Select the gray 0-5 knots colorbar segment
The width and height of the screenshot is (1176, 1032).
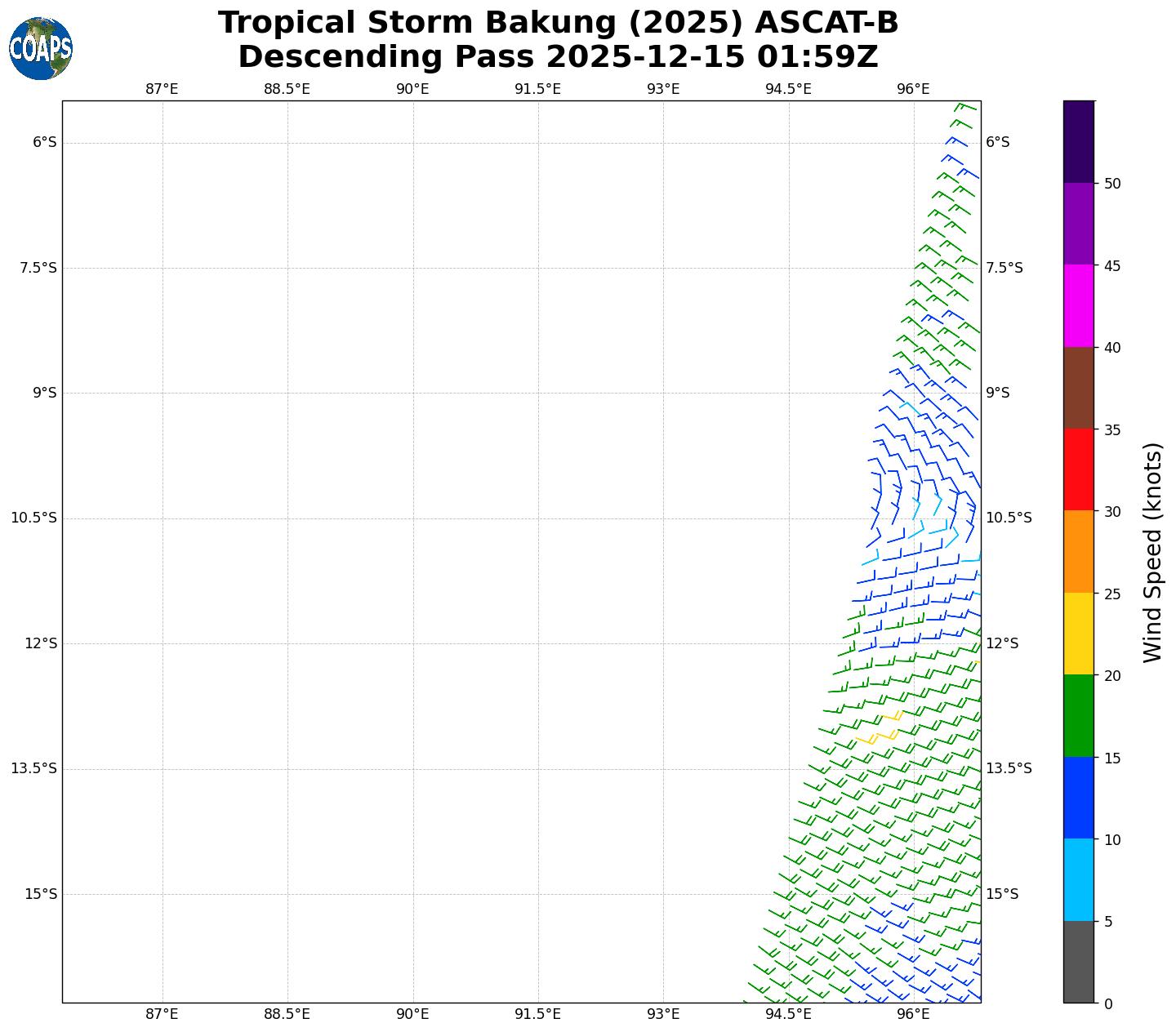point(1078,962)
